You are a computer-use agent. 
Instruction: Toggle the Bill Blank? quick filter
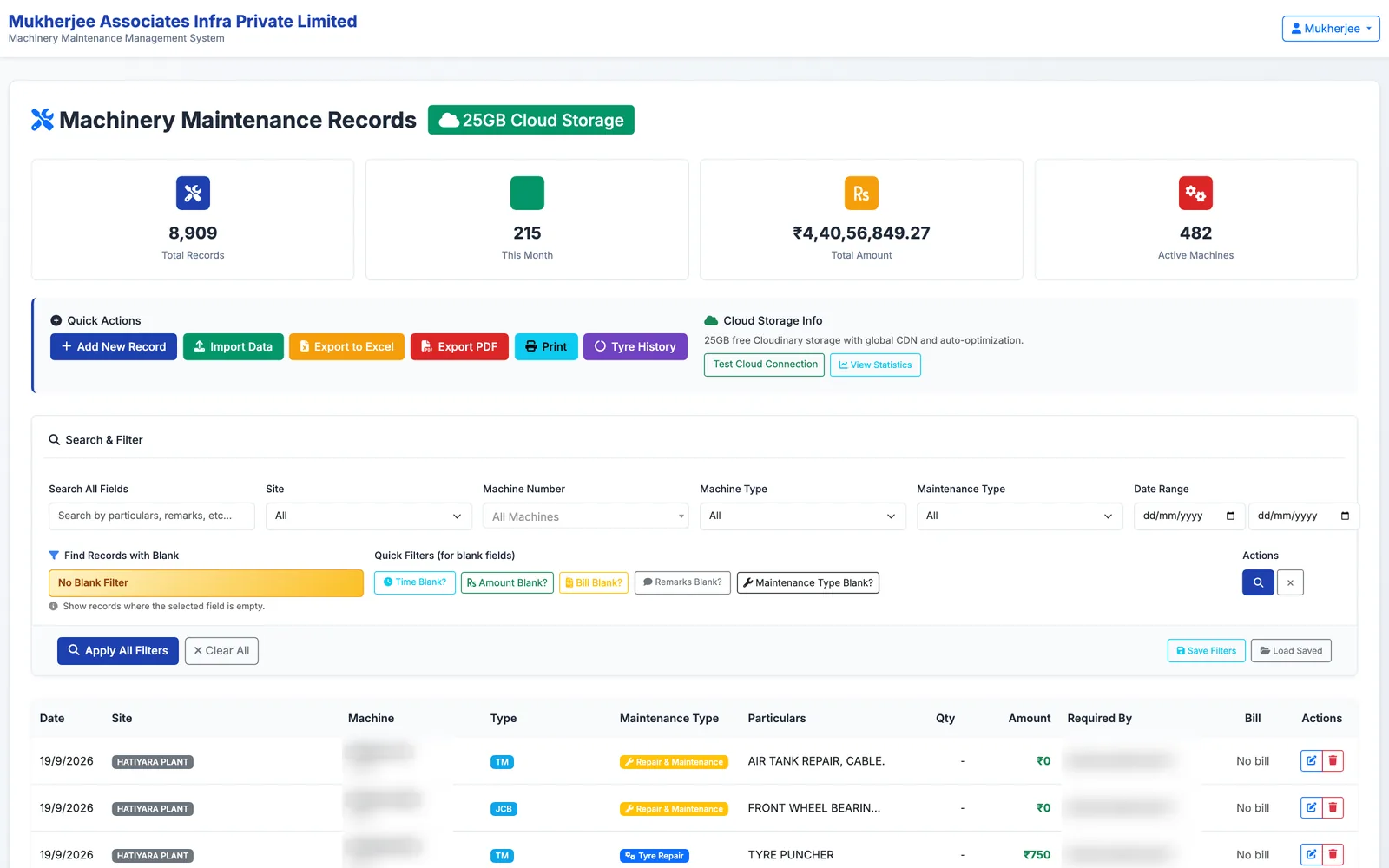click(594, 582)
